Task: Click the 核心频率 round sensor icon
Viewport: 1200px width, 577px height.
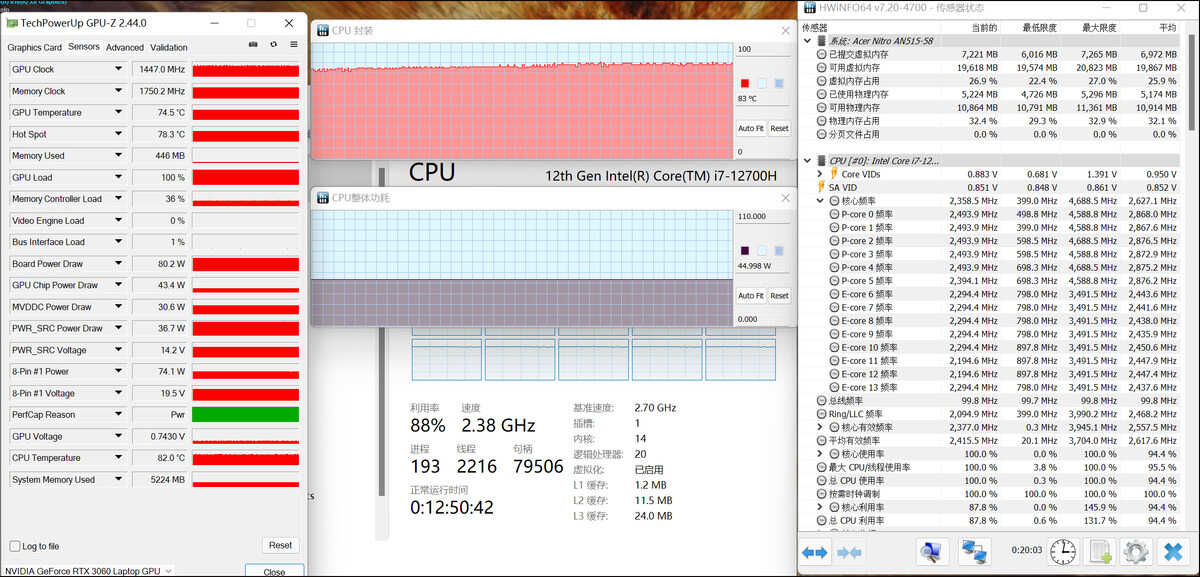Action: [x=835, y=201]
